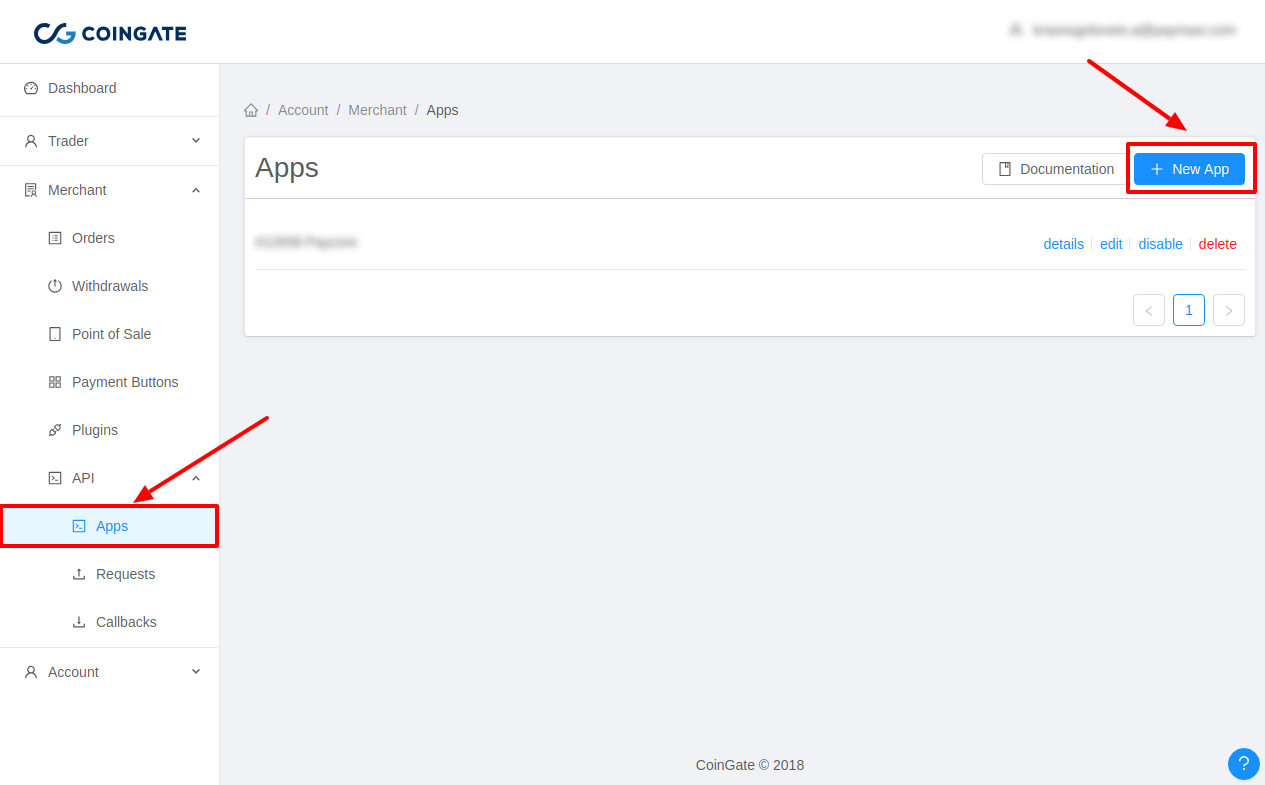Image resolution: width=1265 pixels, height=785 pixels.
Task: Click the Withdrawals power icon
Action: click(x=55, y=286)
